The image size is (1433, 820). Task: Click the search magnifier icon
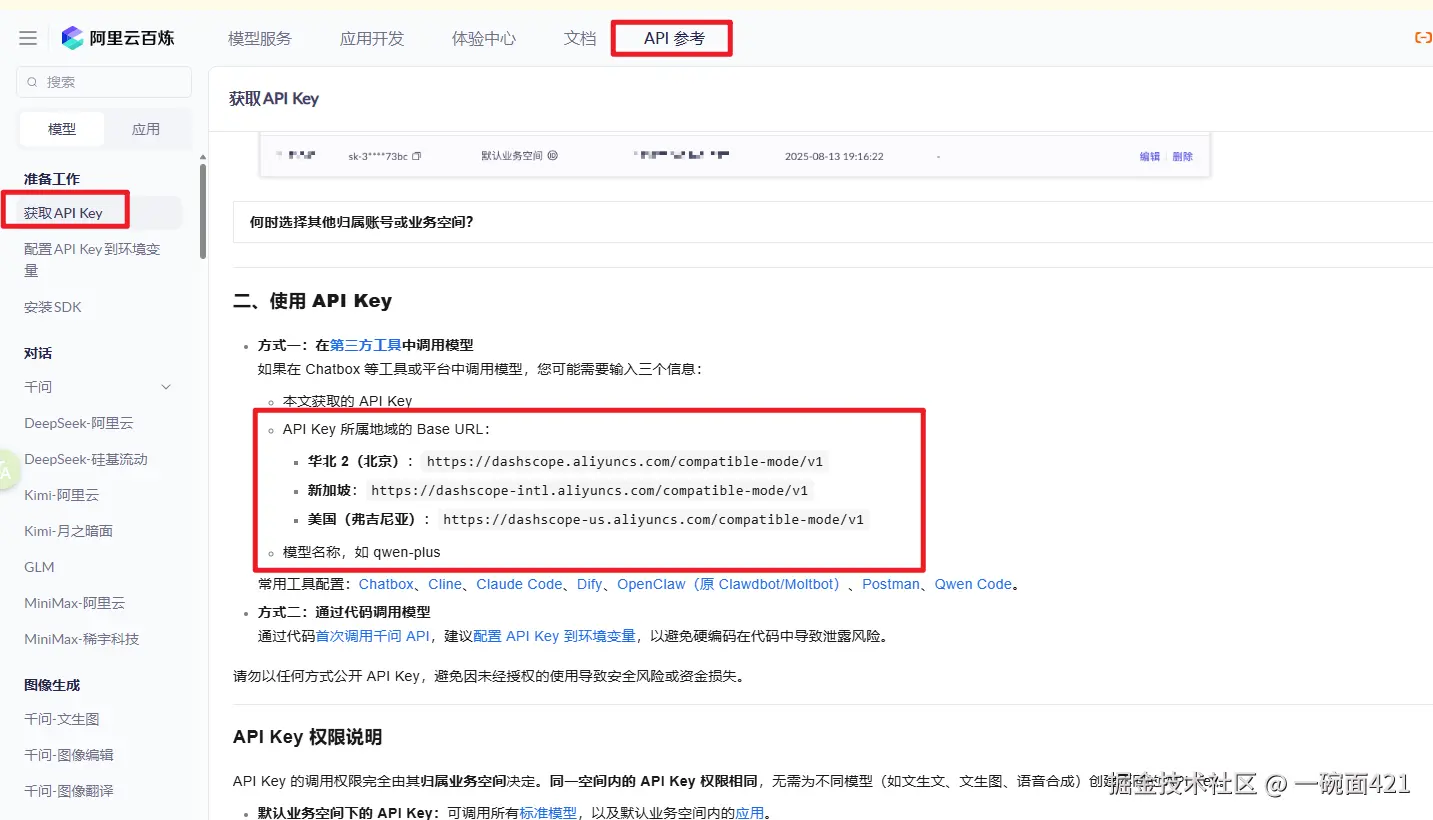coord(33,82)
